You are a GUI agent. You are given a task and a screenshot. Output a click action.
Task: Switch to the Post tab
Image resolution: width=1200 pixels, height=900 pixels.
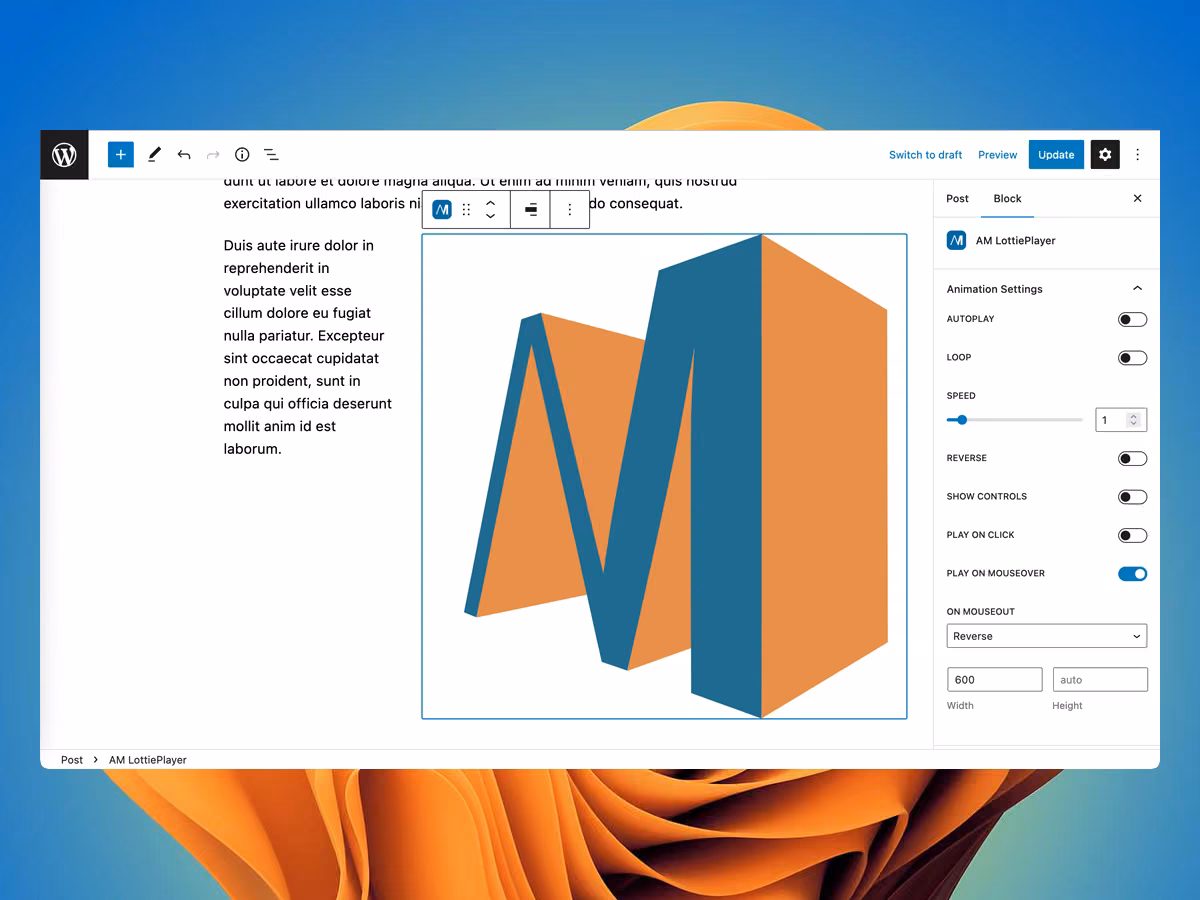[x=957, y=198]
